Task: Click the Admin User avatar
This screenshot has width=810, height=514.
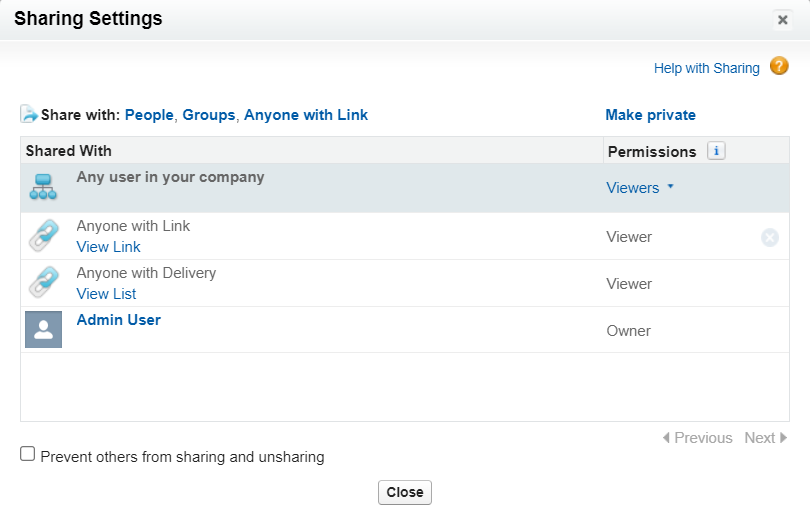Action: coord(43,330)
